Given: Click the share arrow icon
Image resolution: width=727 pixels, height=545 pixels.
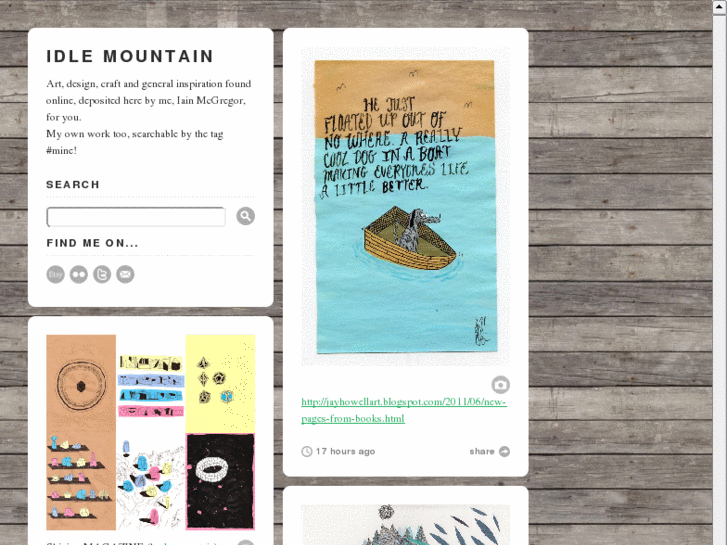Looking at the screenshot, I should click(x=504, y=451).
